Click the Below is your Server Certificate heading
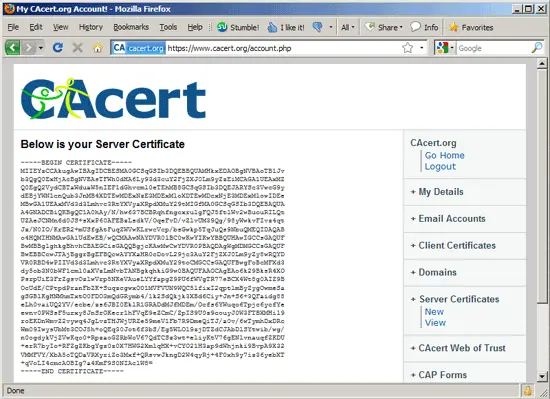The height and width of the screenshot is (399, 550). pyautogui.click(x=102, y=144)
